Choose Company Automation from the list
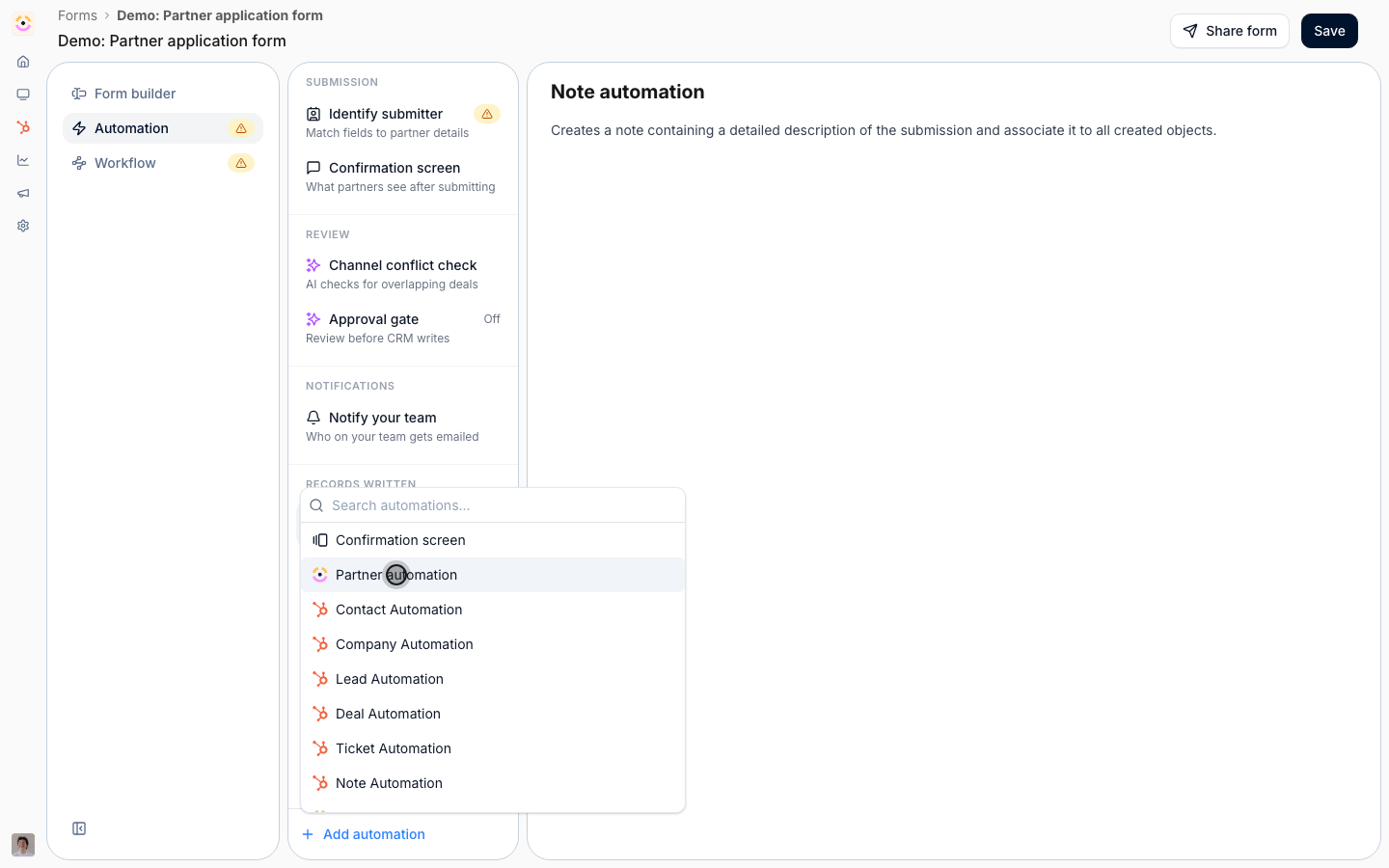This screenshot has height=868, width=1389. pyautogui.click(x=493, y=644)
